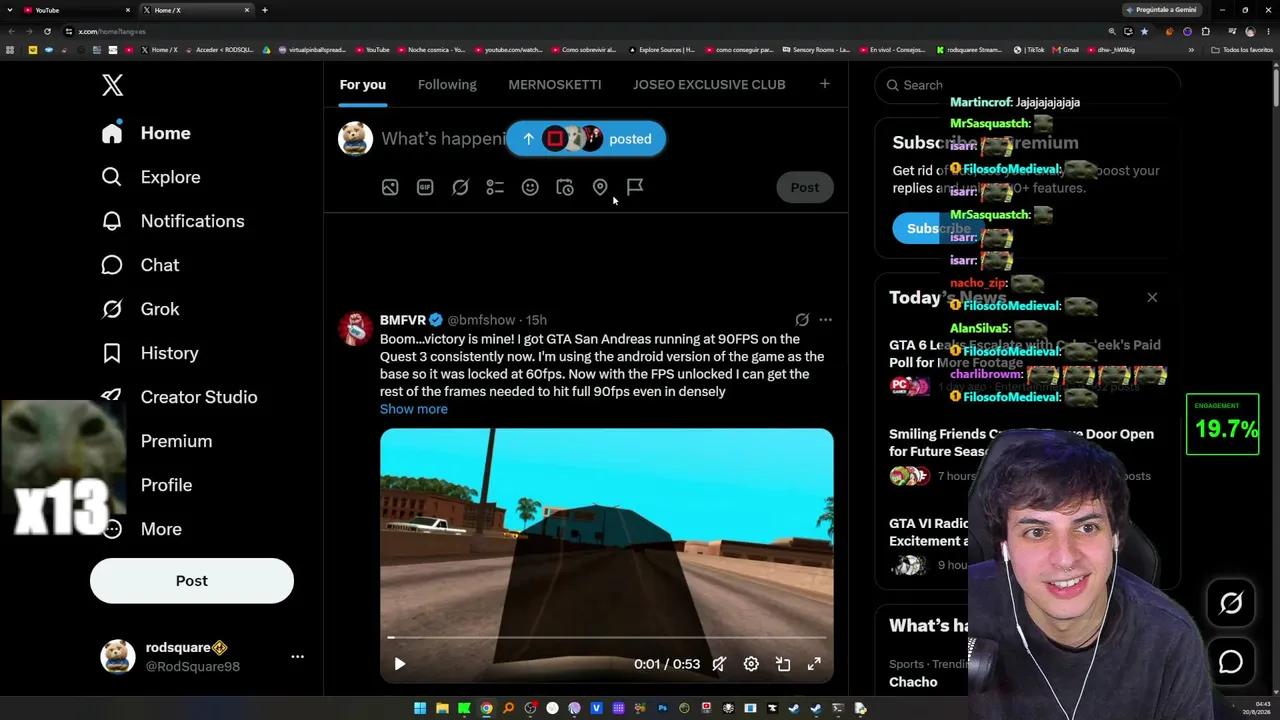This screenshot has width=1280, height=720.
Task: Go to Explore in the sidebar
Action: pyautogui.click(x=151, y=177)
